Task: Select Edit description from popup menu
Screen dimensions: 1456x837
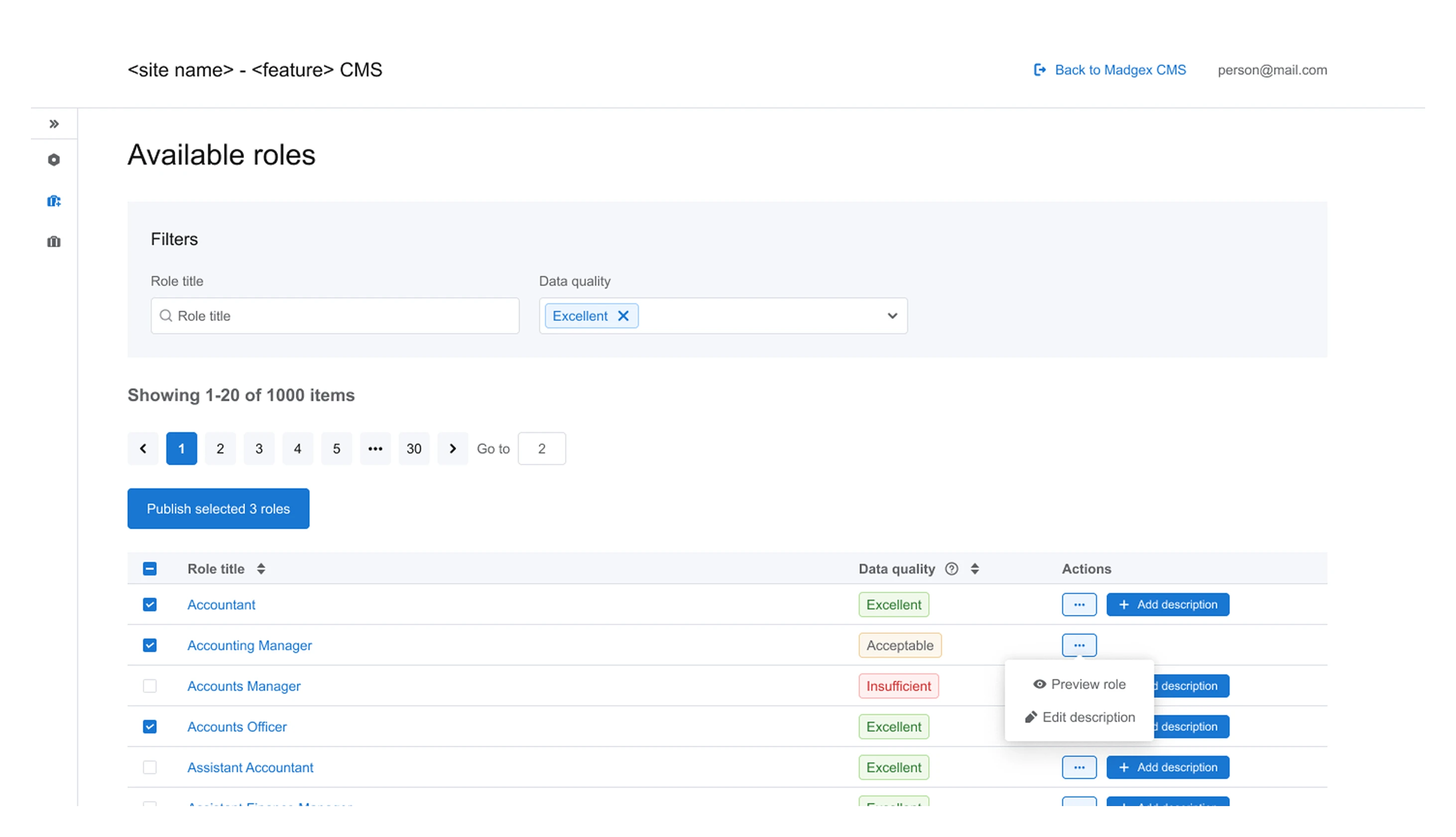Action: pyautogui.click(x=1080, y=717)
